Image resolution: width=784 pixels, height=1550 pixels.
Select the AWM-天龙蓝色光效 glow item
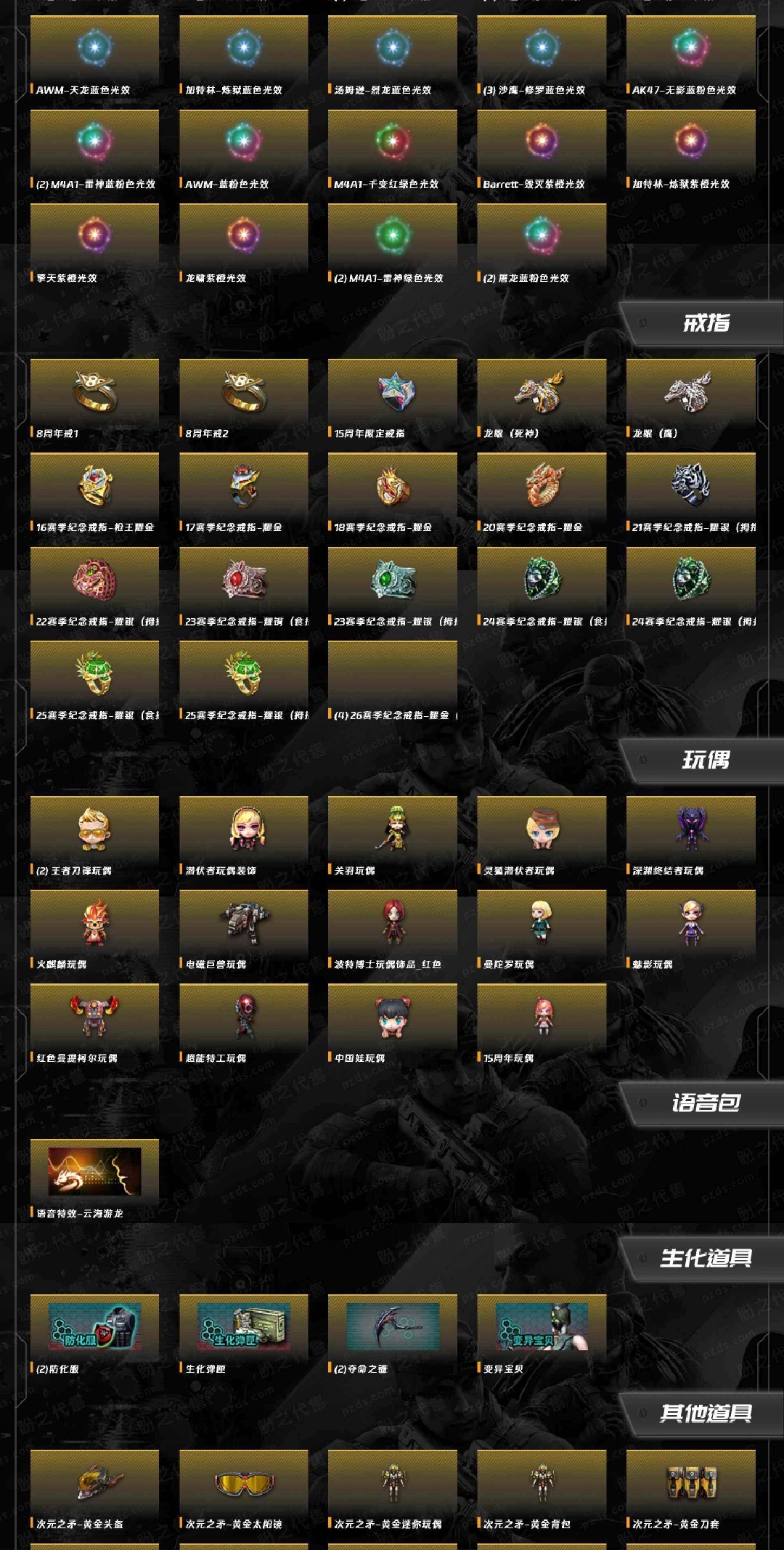94,56
